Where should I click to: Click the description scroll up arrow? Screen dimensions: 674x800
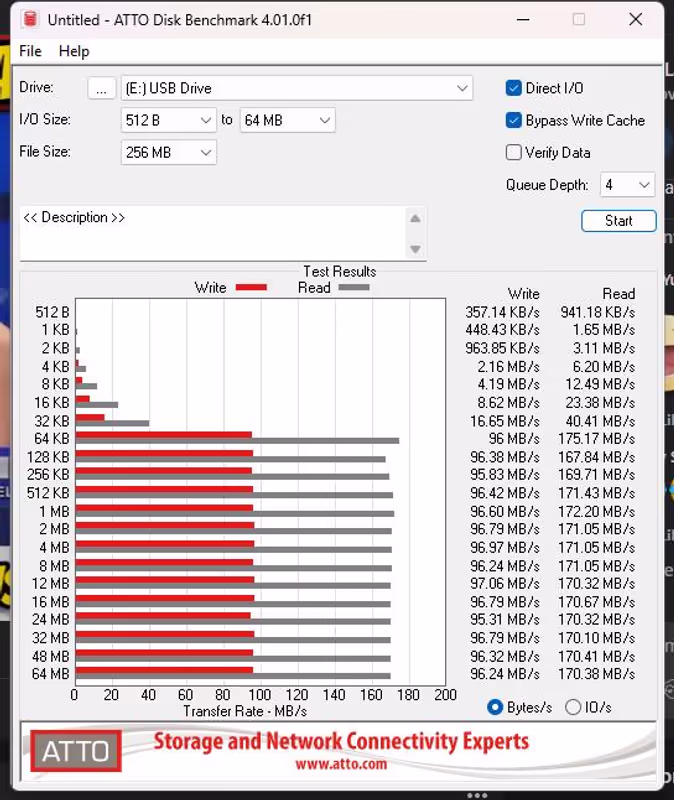415,219
